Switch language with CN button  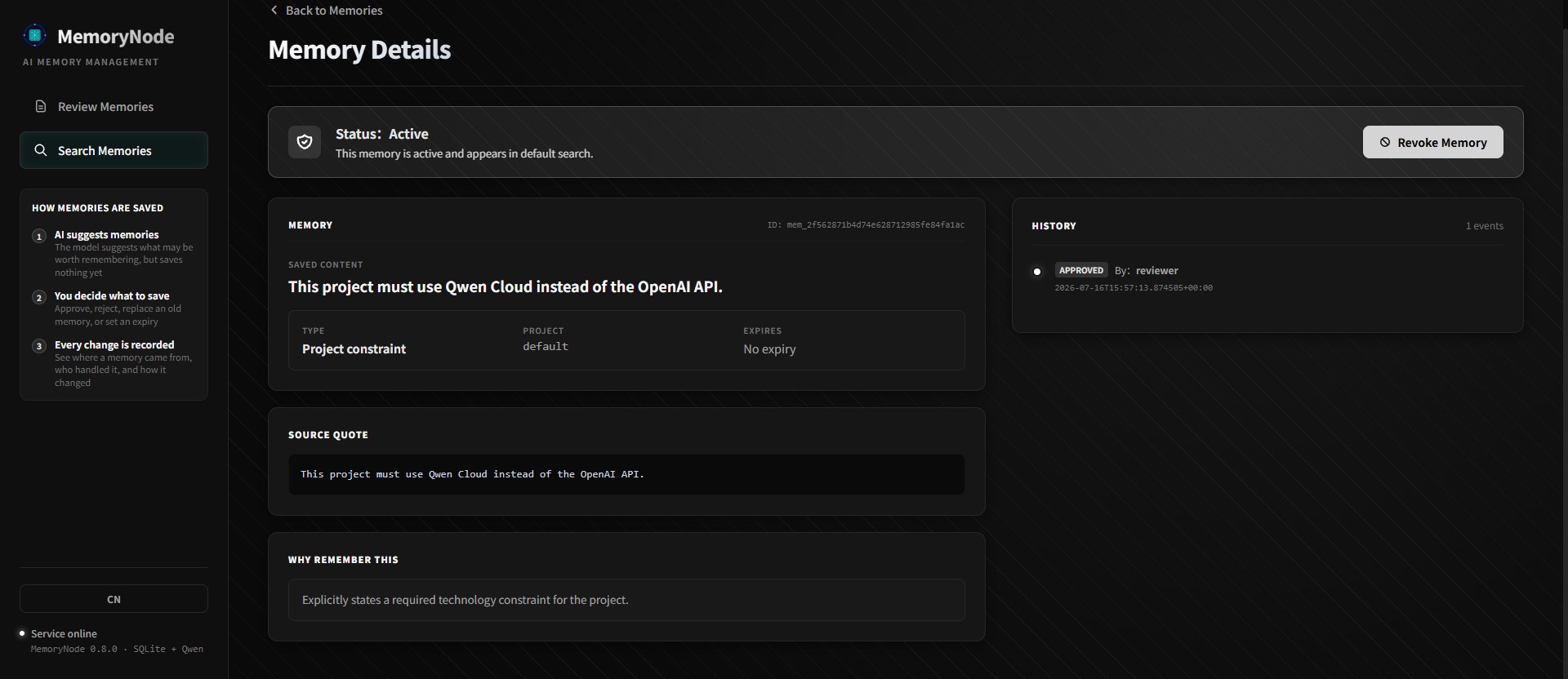point(114,598)
